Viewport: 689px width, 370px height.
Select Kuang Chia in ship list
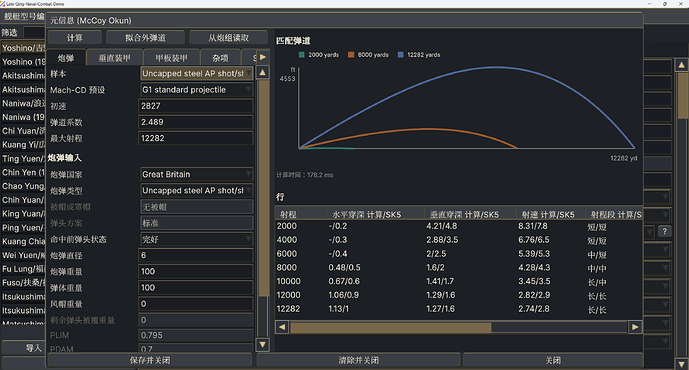(23, 241)
